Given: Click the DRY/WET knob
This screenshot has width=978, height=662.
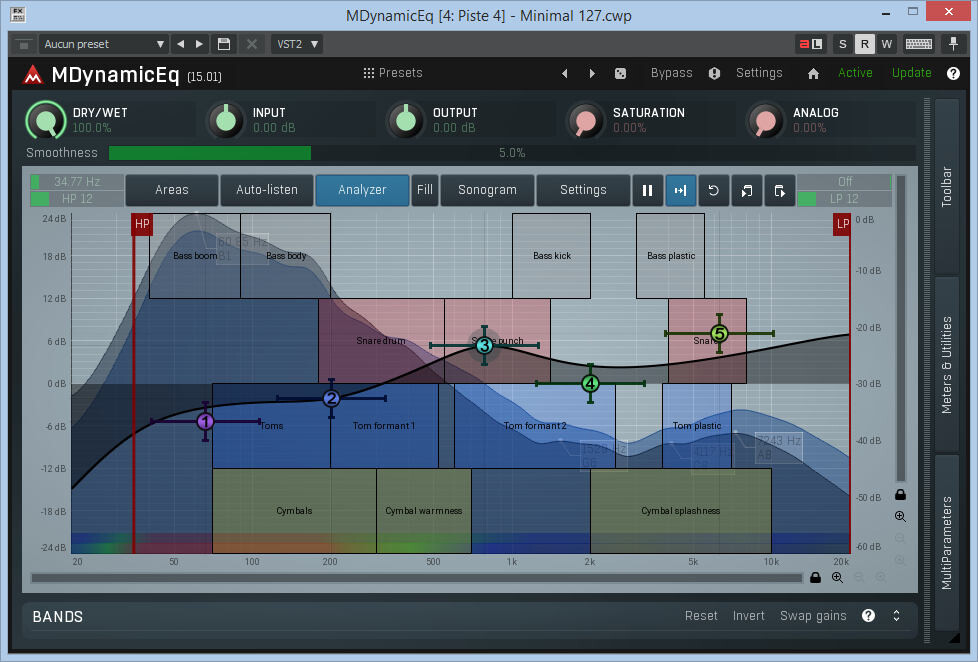Looking at the screenshot, I should click(x=46, y=120).
